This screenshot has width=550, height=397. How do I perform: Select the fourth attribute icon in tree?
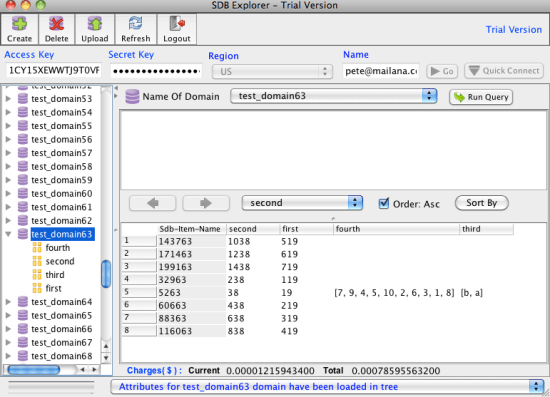37,248
